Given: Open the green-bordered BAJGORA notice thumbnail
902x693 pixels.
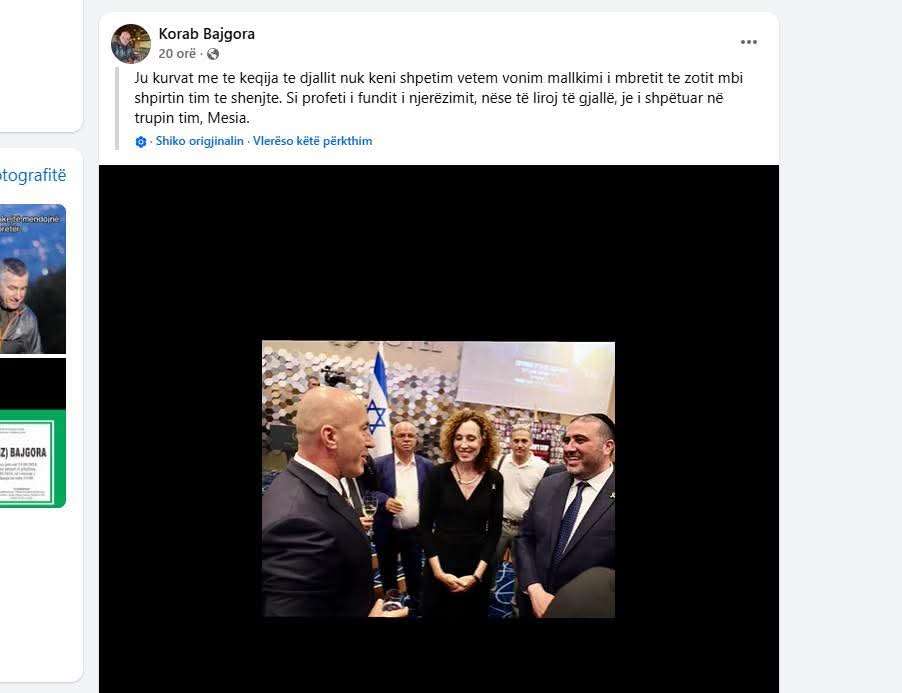Looking at the screenshot, I should click(x=33, y=458).
